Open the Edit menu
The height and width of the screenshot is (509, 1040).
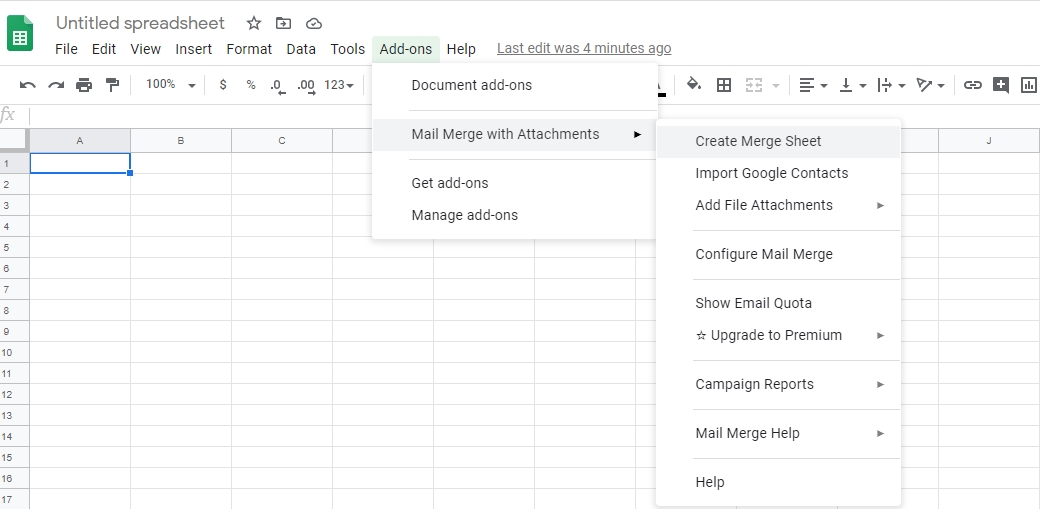[103, 49]
